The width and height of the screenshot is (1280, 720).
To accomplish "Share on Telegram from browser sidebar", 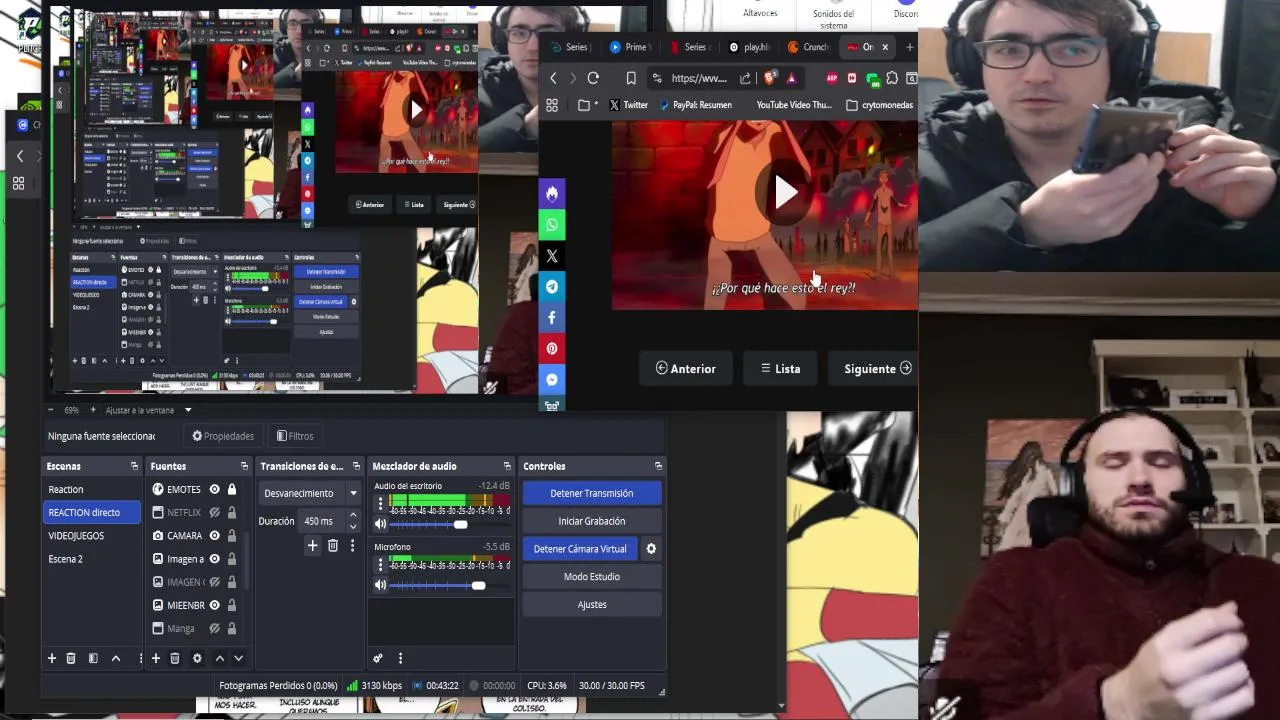I will pos(552,287).
